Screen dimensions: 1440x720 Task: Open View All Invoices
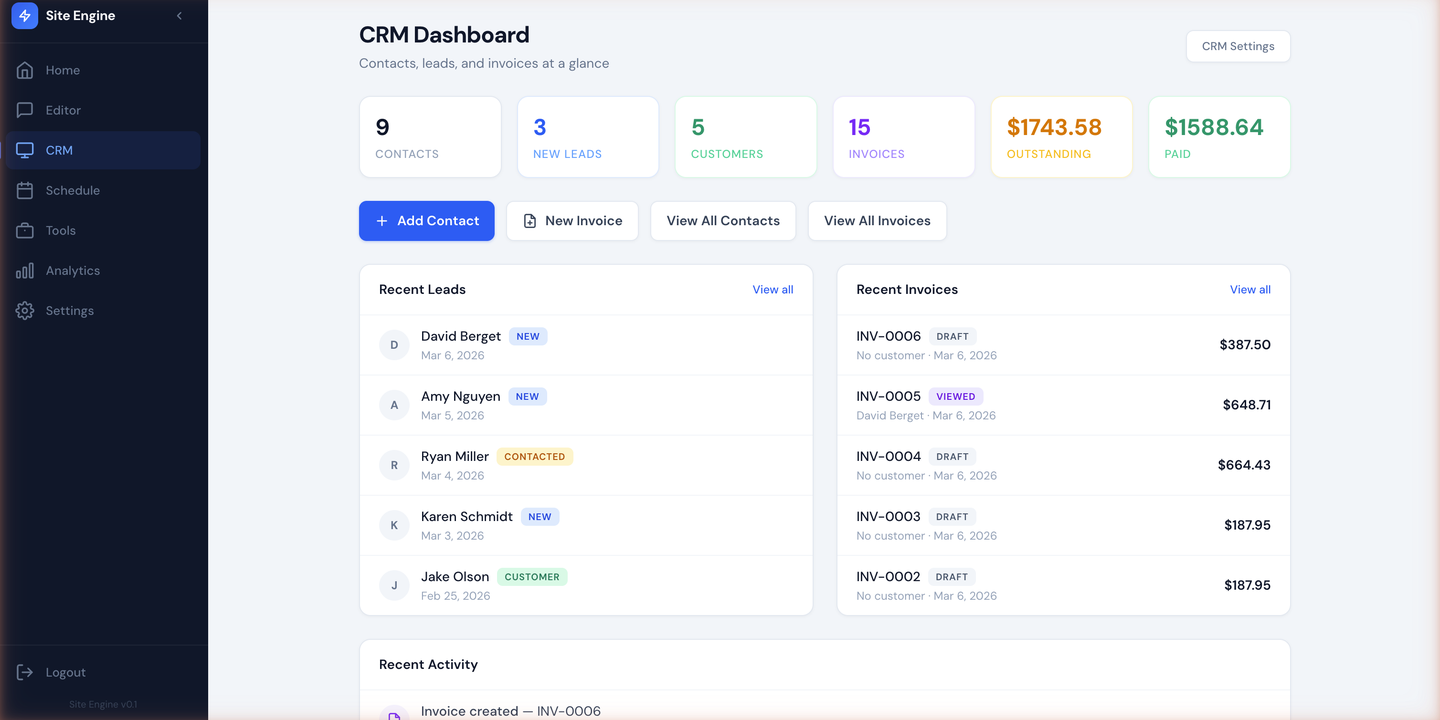coord(877,220)
